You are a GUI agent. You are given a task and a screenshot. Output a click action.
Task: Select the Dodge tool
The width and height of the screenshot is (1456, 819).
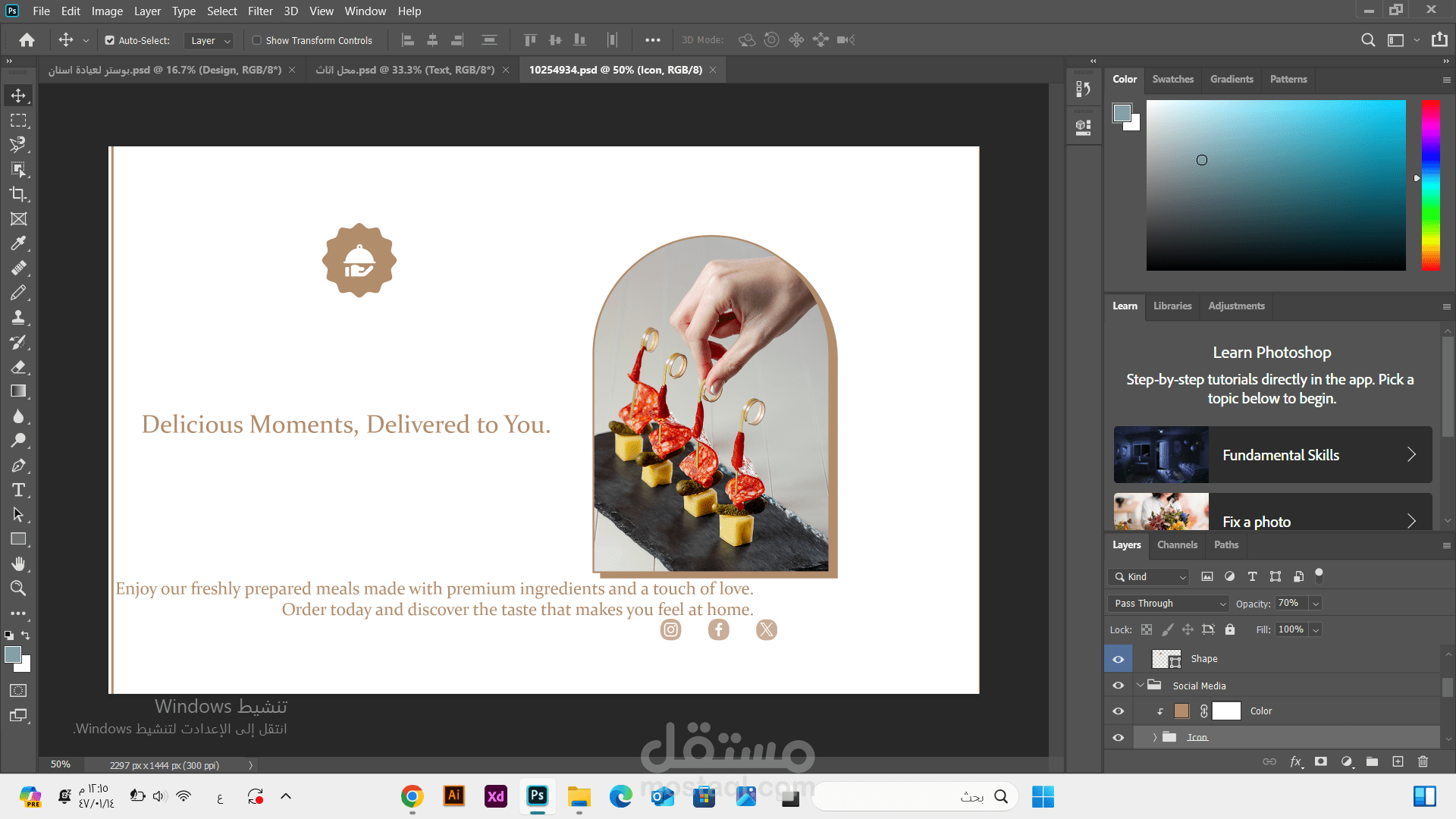point(18,441)
